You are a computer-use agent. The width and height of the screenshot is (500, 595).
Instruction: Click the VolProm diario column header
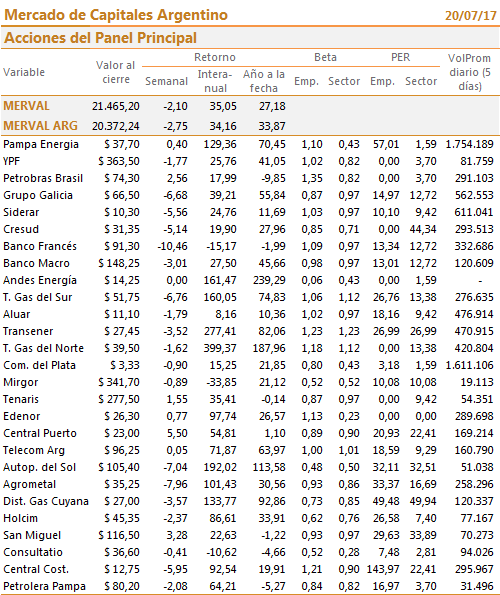(x=469, y=72)
